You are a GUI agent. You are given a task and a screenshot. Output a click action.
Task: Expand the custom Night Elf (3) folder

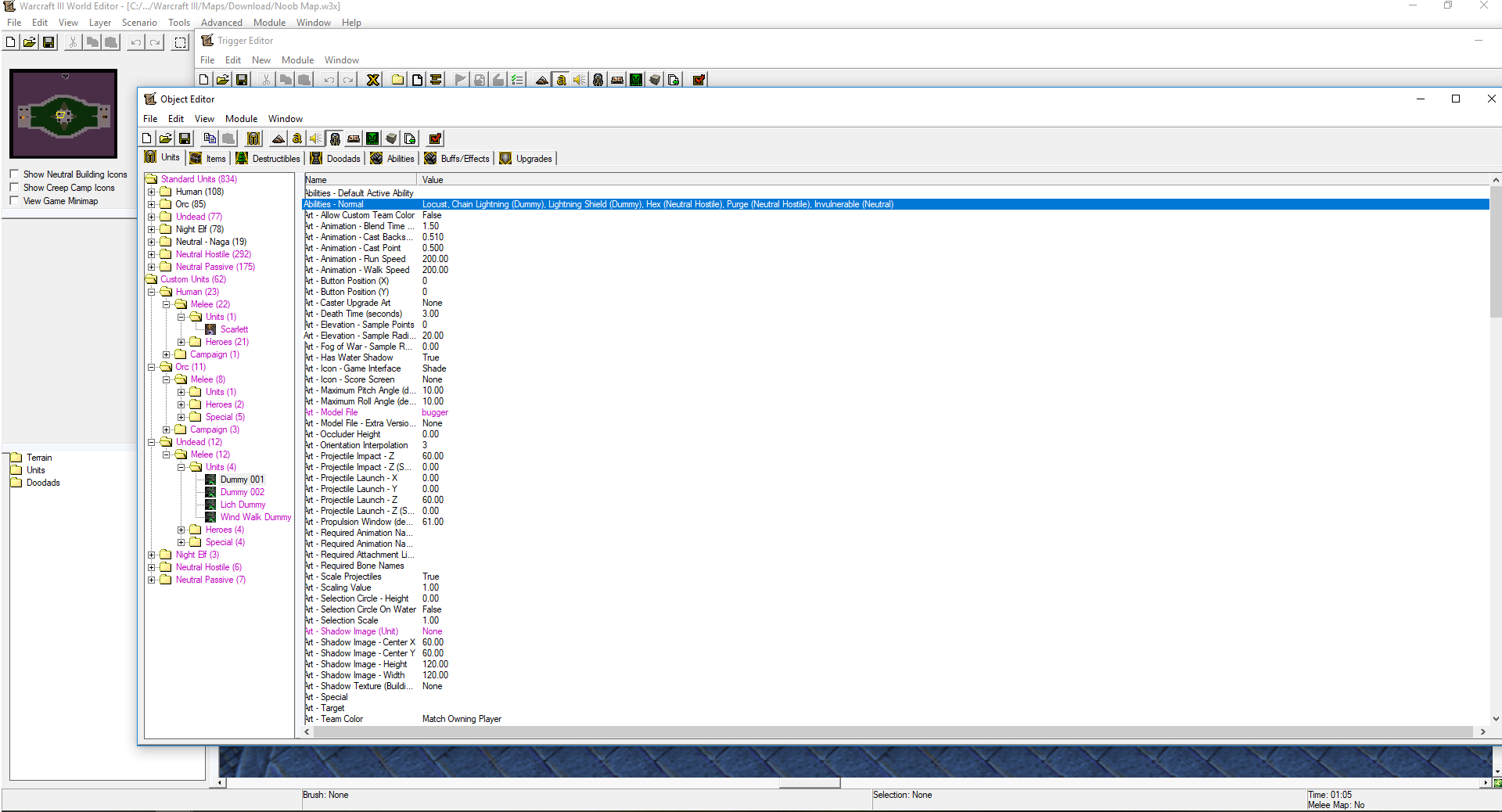click(152, 555)
